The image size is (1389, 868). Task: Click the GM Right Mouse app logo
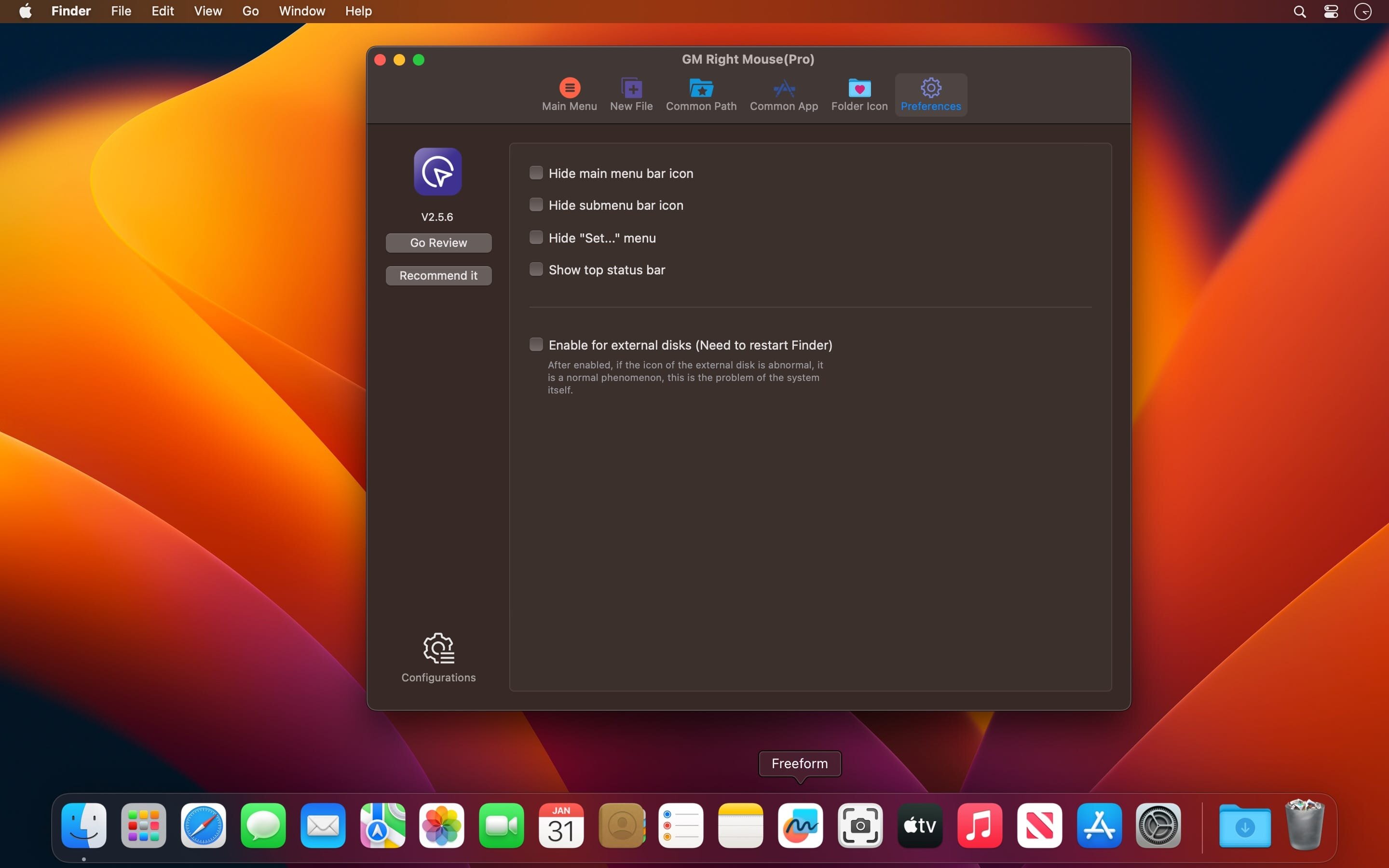click(x=437, y=172)
